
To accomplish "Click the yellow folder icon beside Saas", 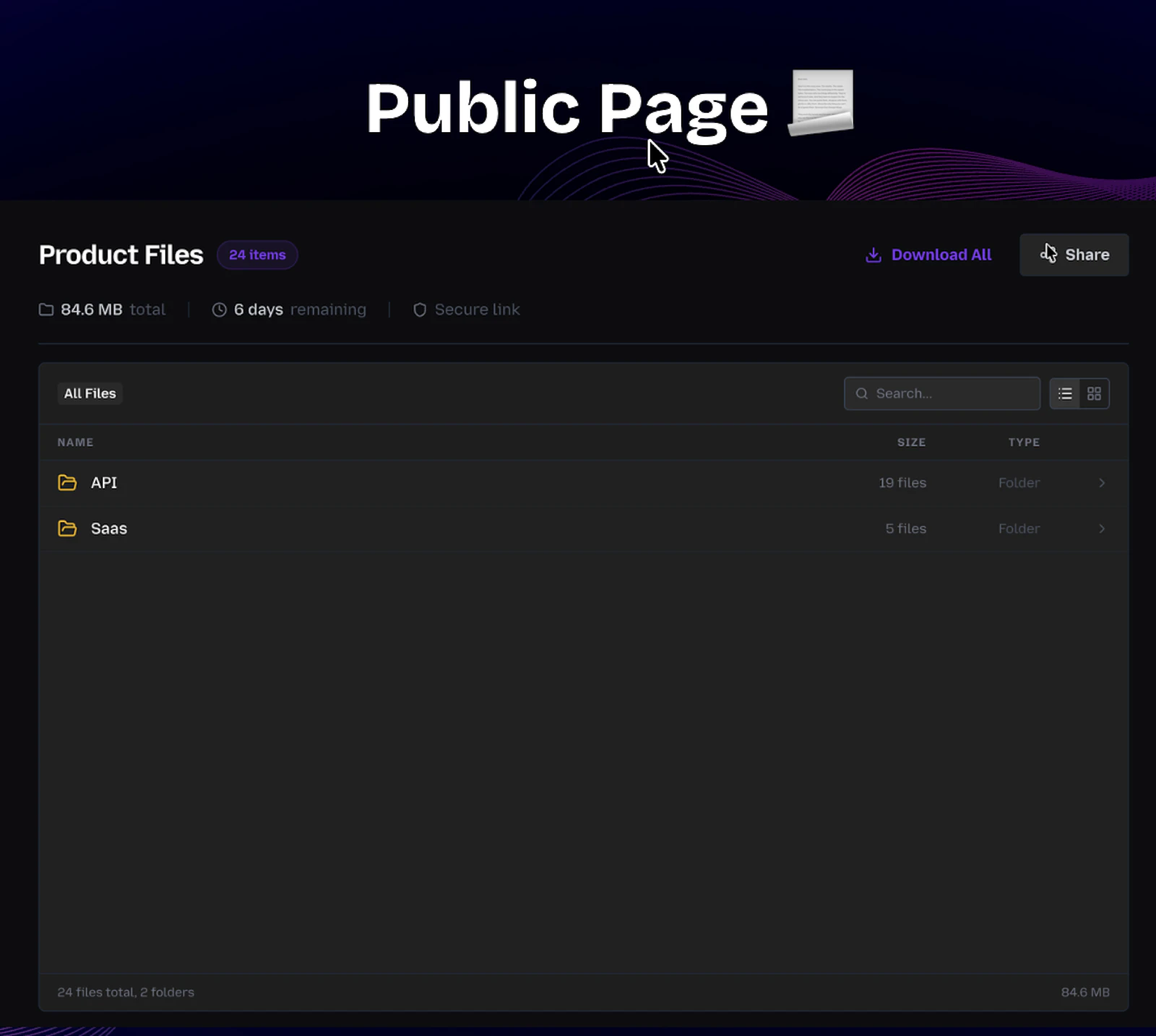I will [66, 528].
